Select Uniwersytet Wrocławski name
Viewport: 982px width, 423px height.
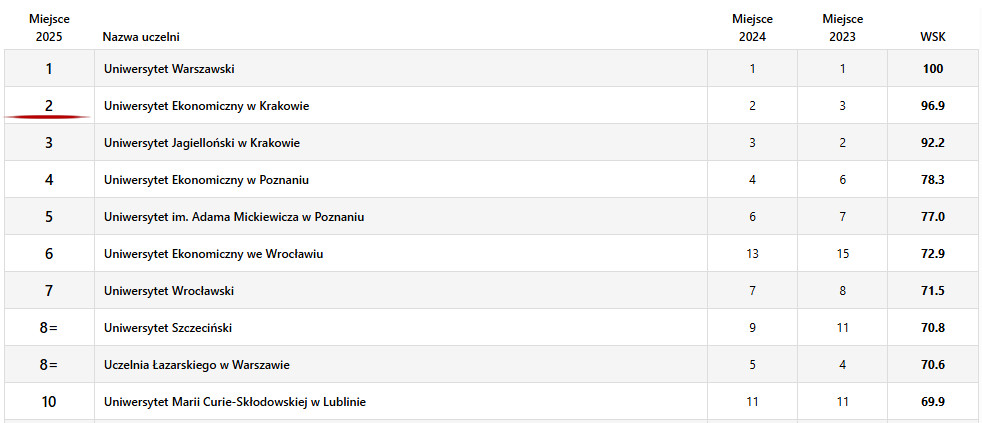point(169,291)
